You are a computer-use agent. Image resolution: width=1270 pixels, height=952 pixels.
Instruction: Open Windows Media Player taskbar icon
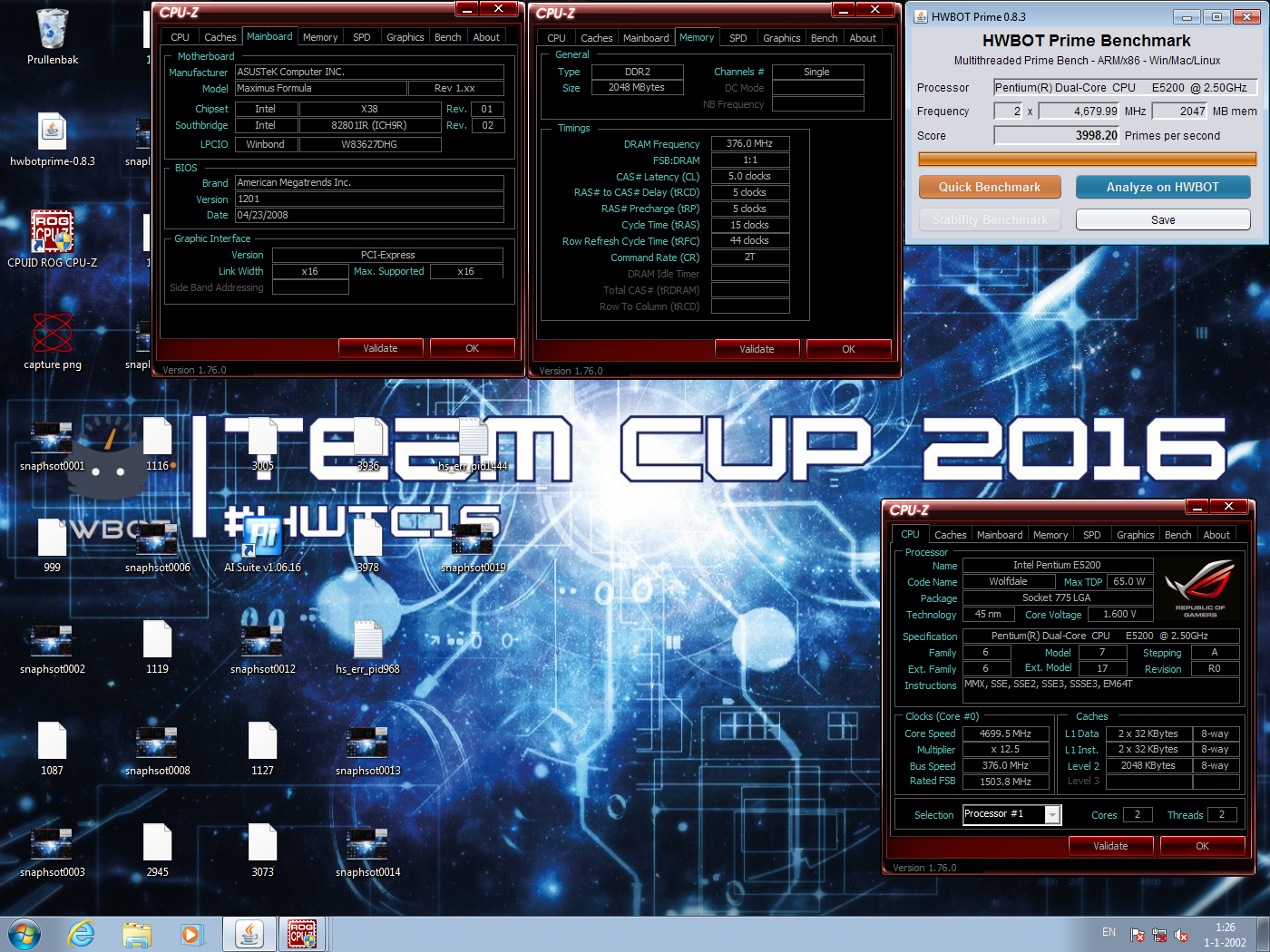point(190,934)
